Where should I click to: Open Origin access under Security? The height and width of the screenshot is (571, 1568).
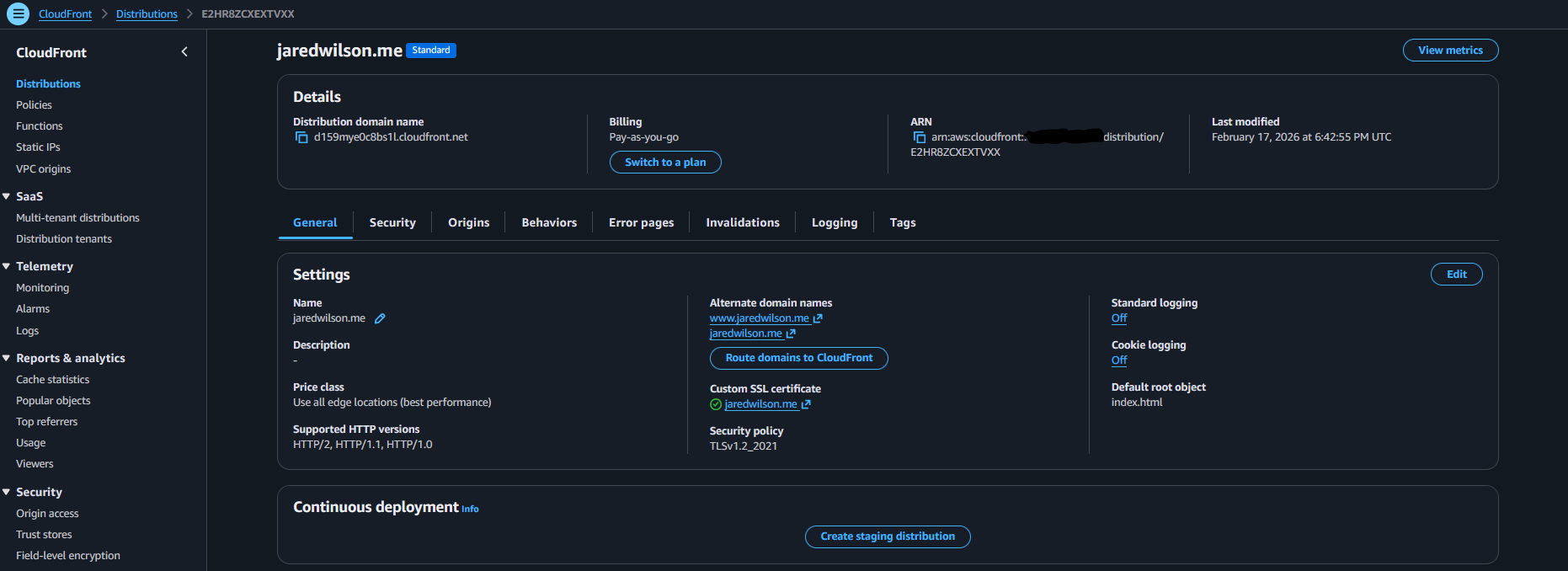(x=47, y=514)
